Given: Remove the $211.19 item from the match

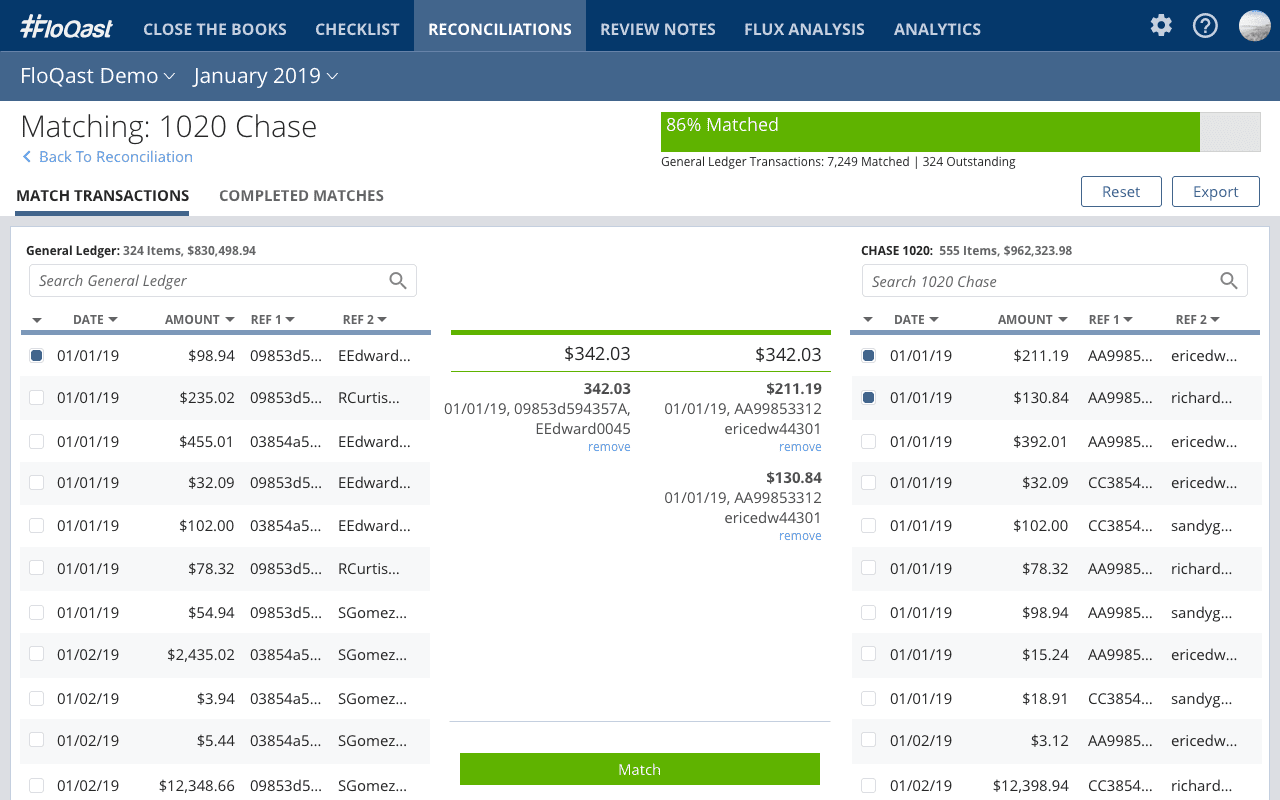Looking at the screenshot, I should click(x=800, y=446).
